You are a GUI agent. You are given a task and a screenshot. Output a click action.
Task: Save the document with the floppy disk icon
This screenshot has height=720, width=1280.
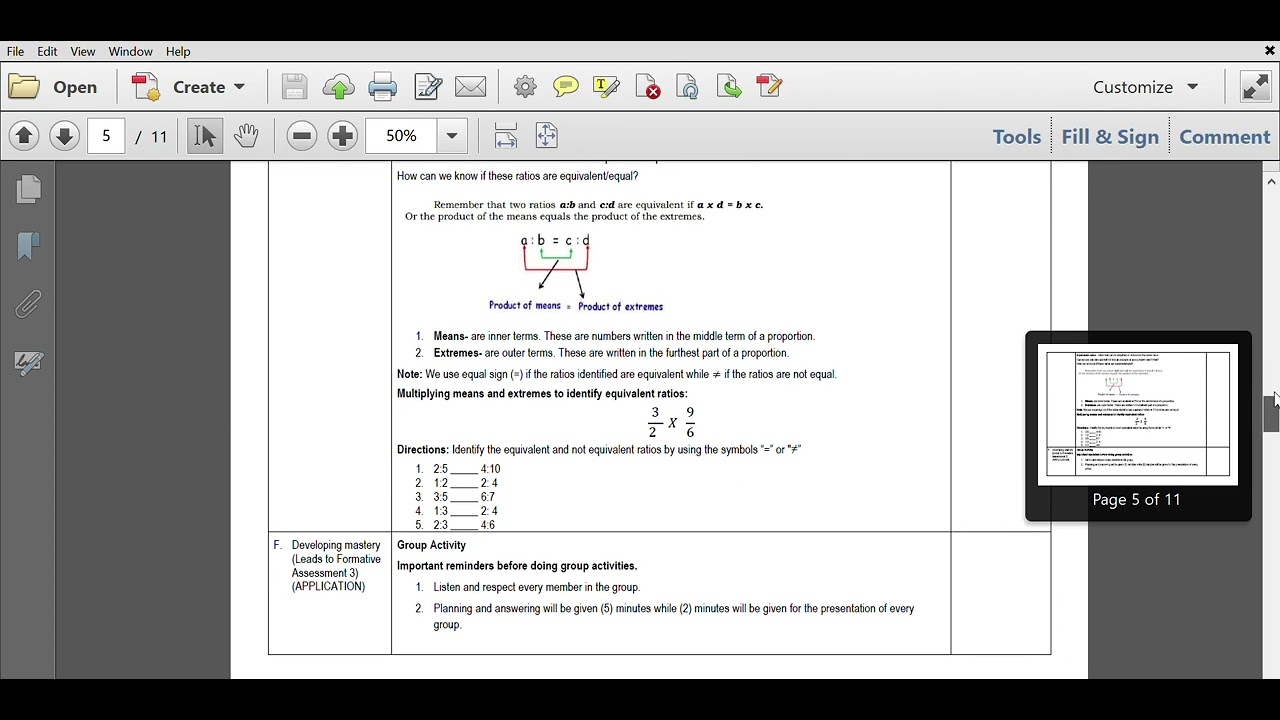click(294, 87)
